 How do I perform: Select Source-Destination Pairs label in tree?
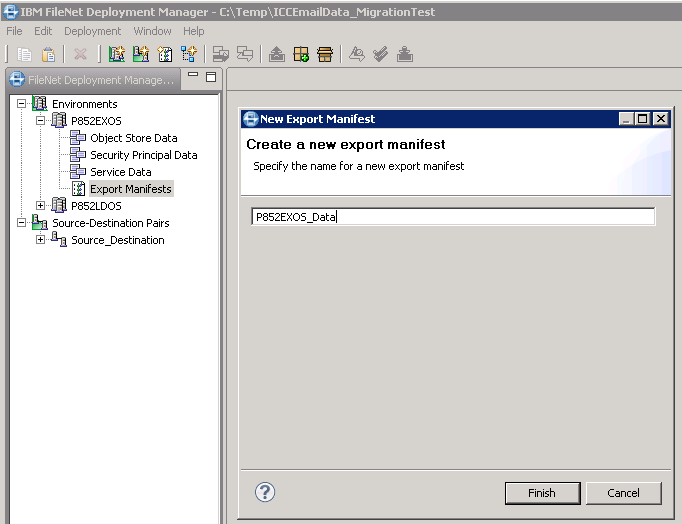[x=111, y=223]
